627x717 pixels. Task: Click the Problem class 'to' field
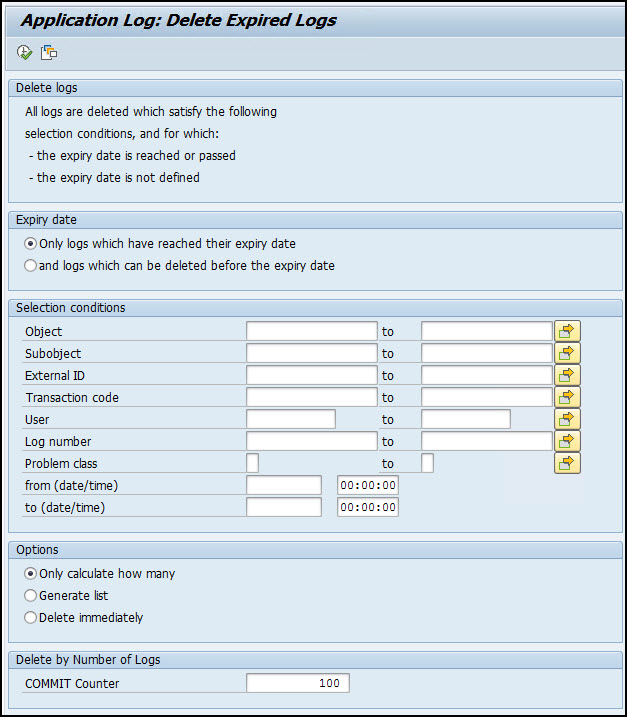click(x=427, y=463)
